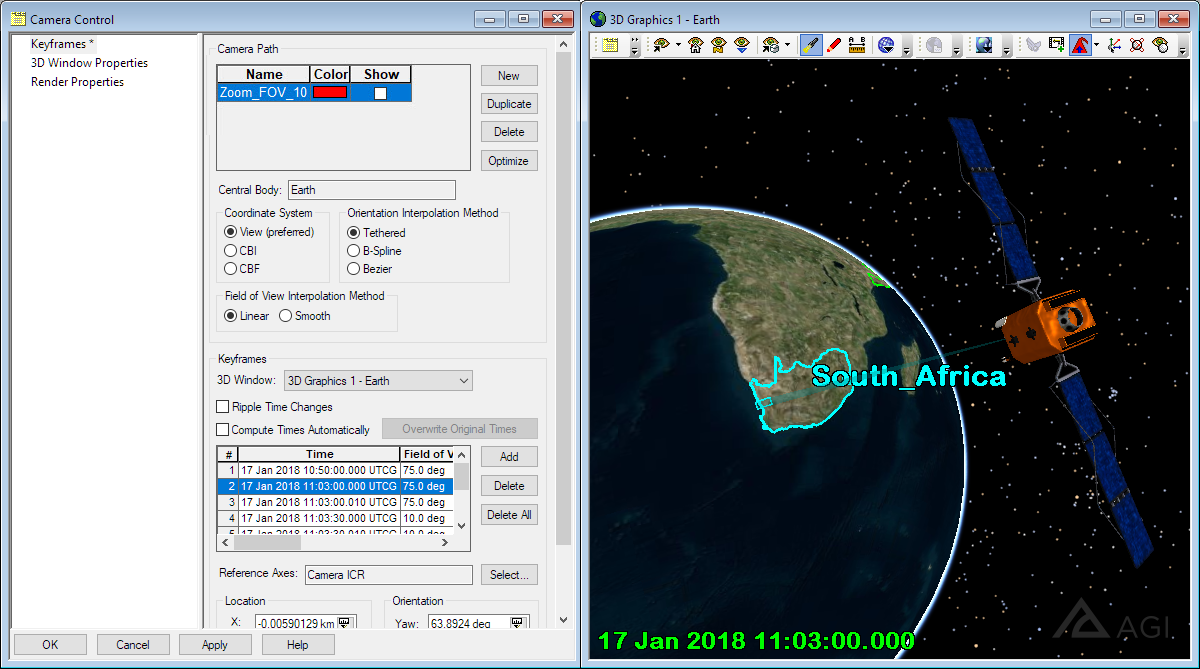Expand toolbar overflow after wireframe globe icon
1200x669 pixels.
click(x=906, y=47)
